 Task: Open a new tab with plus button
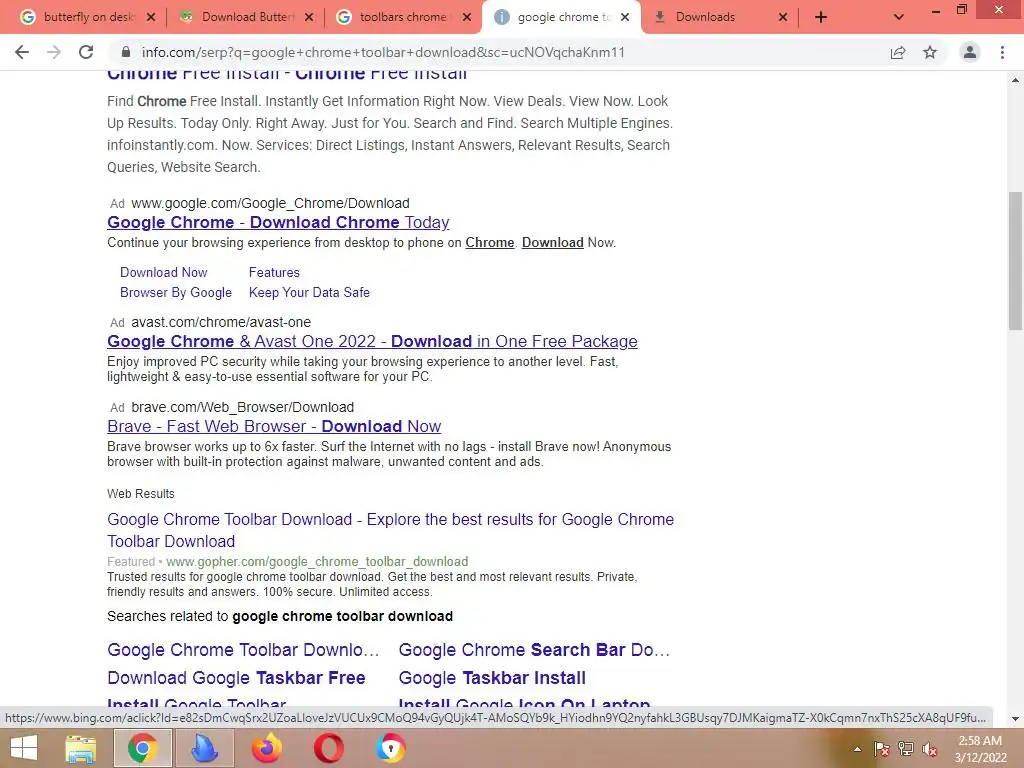pos(821,17)
